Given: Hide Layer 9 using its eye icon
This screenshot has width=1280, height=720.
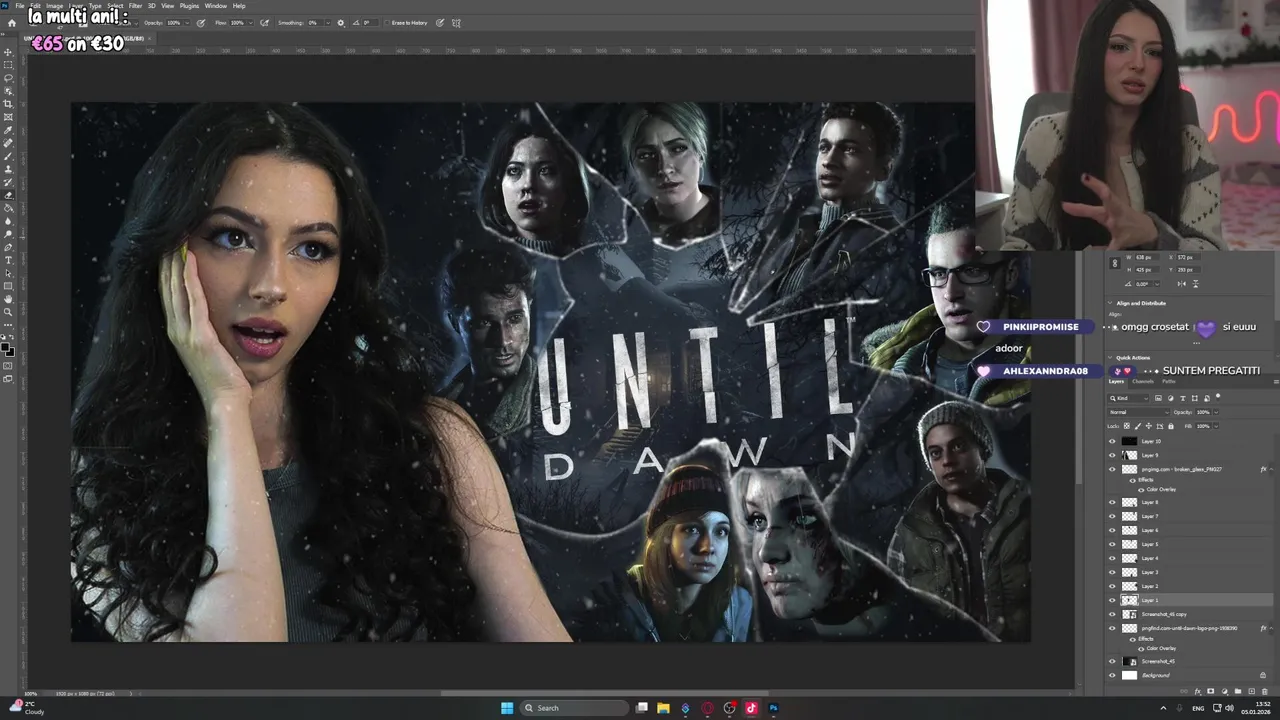Looking at the screenshot, I should 1112,455.
